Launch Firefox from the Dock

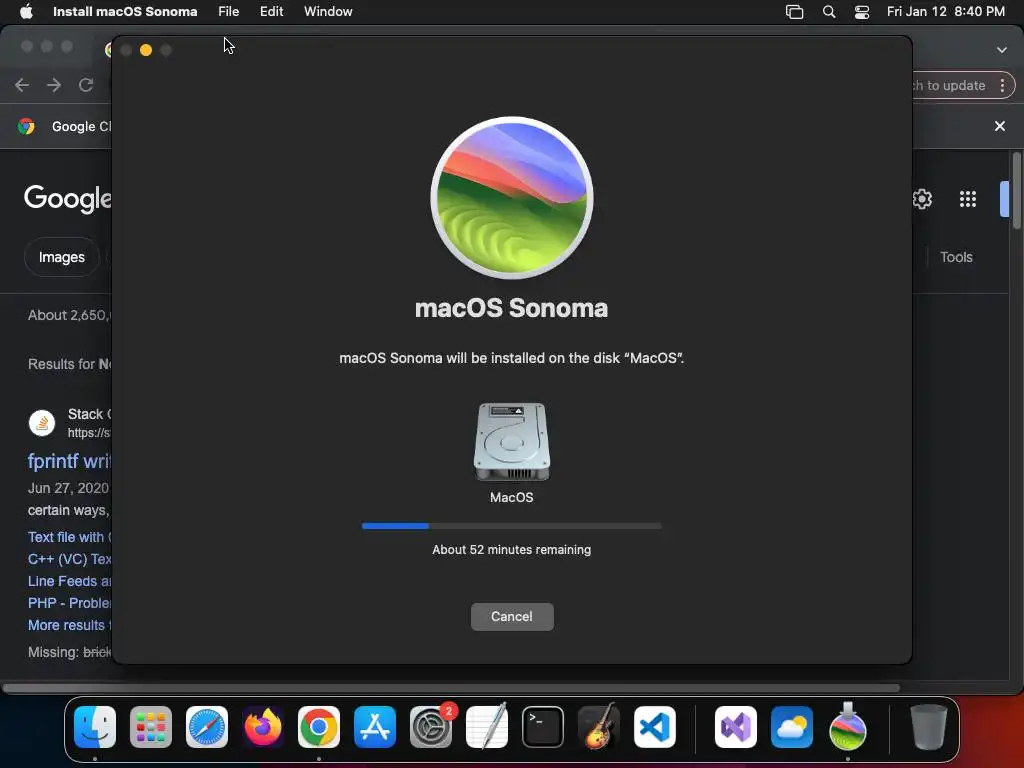click(x=263, y=727)
